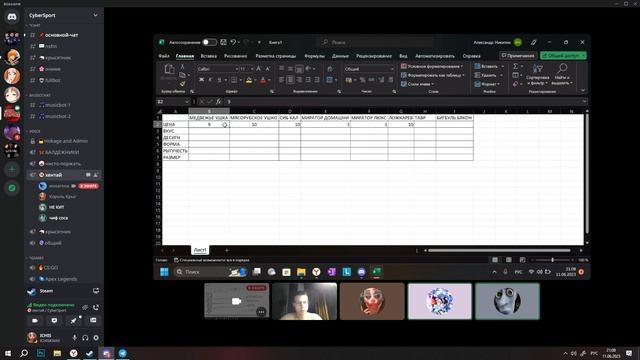Launch an activity with rocket icon
The width and height of the screenshot is (640, 360).
(x=74, y=320)
